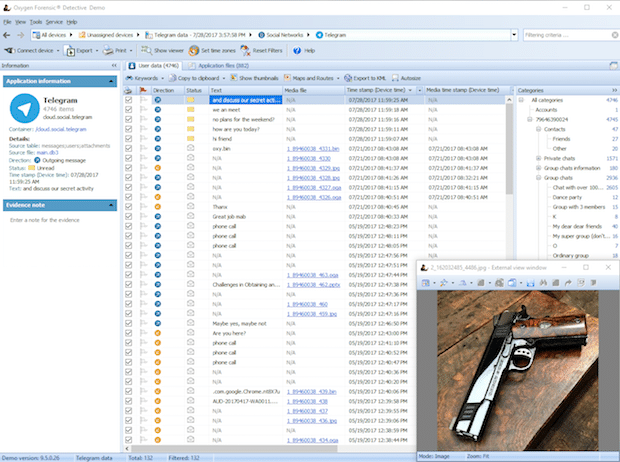Expand Group chats information tree node

(x=538, y=168)
